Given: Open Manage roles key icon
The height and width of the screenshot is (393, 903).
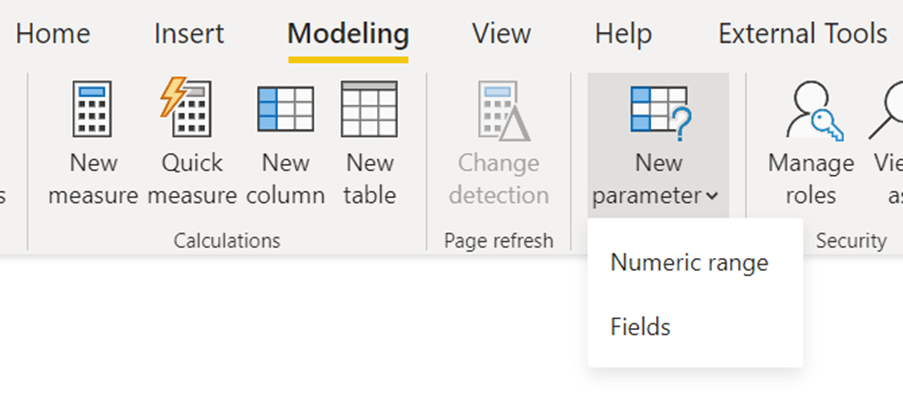Looking at the screenshot, I should (x=814, y=111).
